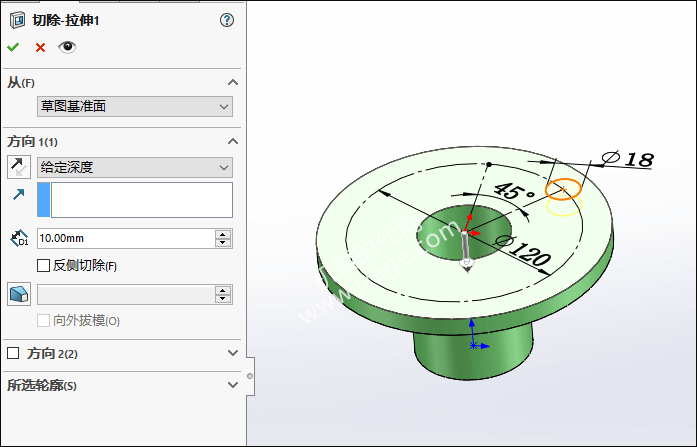697x447 pixels.
Task: Click the Ø18 dimension text
Action: click(628, 159)
